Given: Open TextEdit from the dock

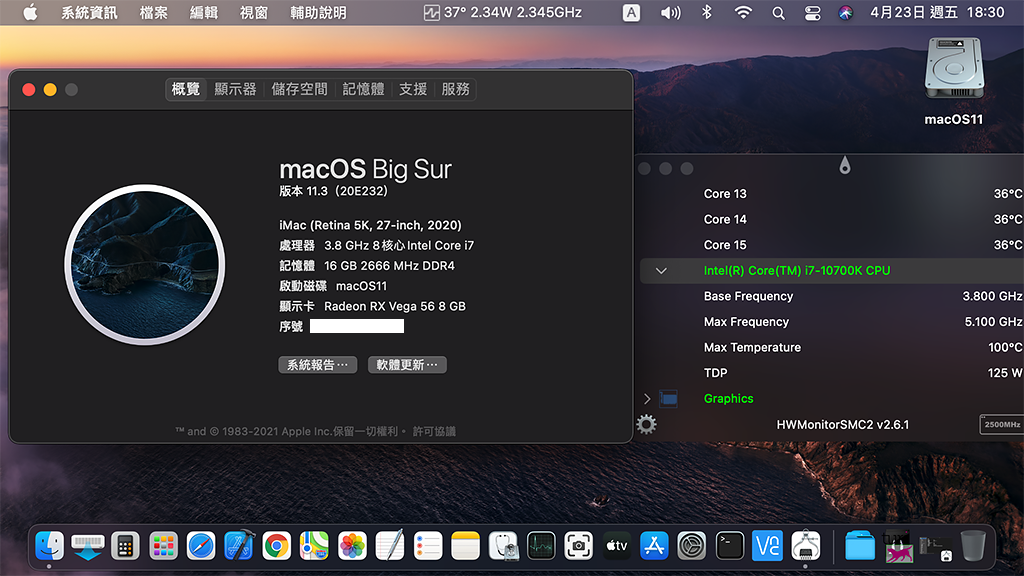Looking at the screenshot, I should point(390,545).
